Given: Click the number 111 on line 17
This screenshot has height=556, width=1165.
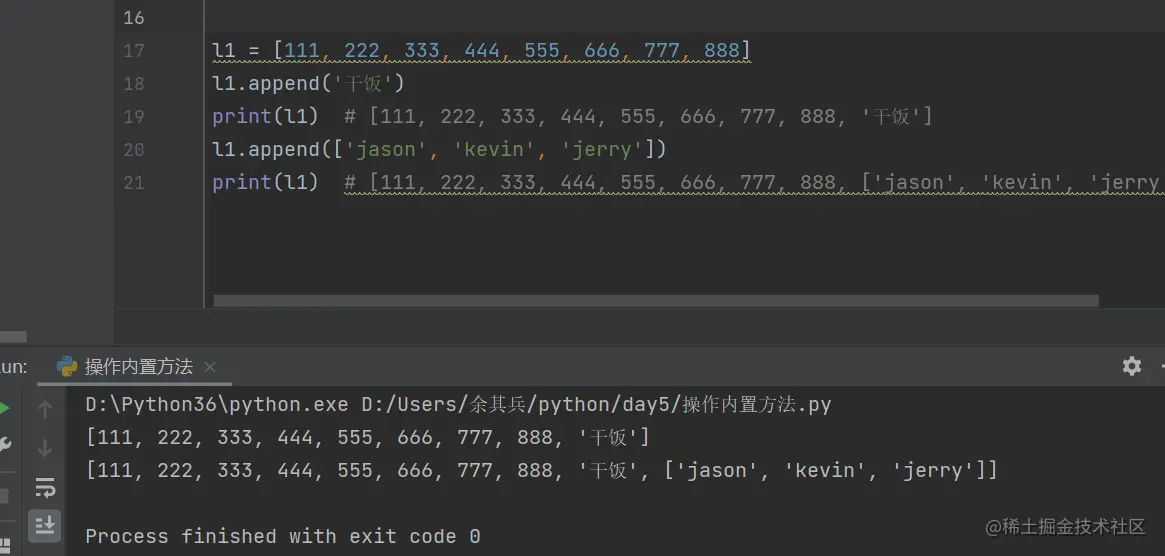Looking at the screenshot, I should (302, 51).
